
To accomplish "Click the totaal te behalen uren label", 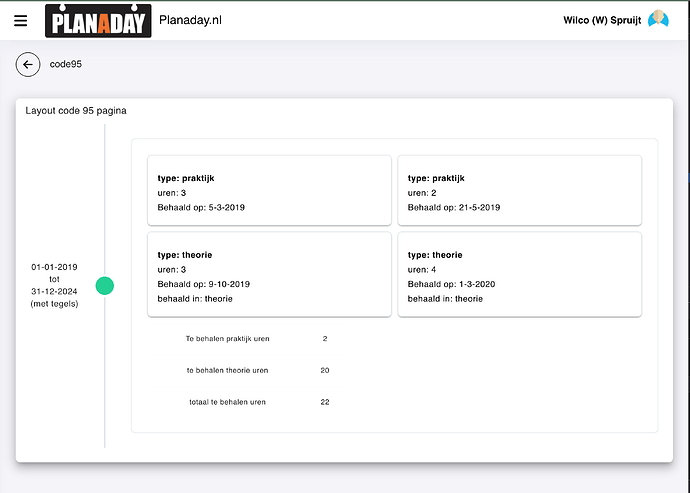I will (x=227, y=402).
